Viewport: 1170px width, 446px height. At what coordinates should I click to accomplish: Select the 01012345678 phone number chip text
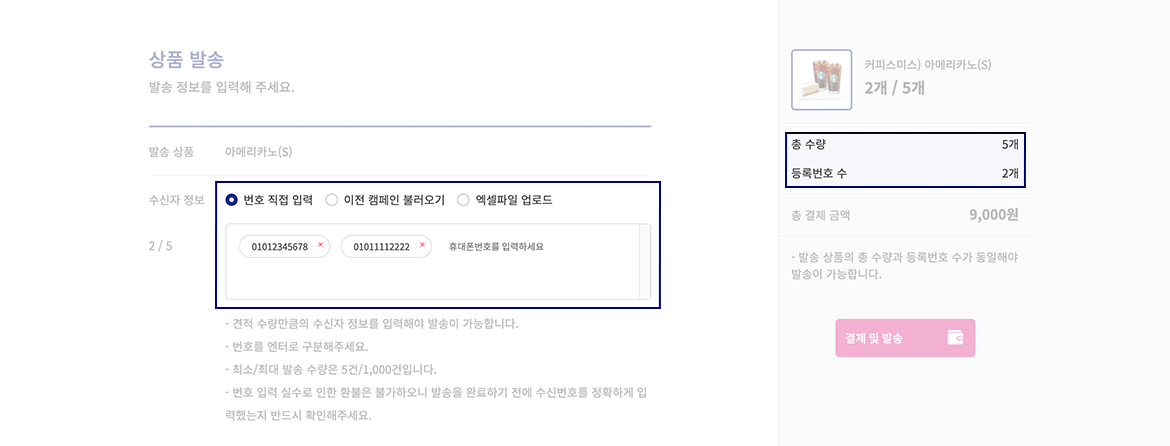(x=280, y=247)
